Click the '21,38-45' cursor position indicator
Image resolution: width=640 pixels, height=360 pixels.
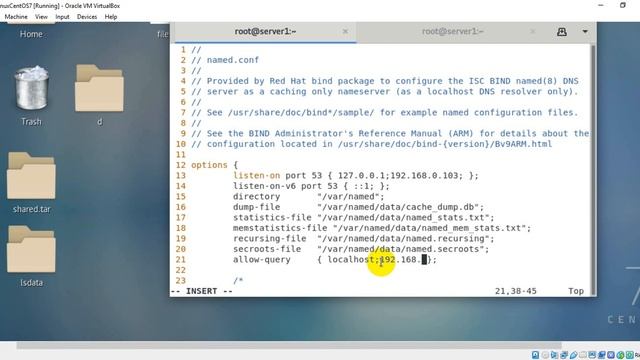point(516,291)
